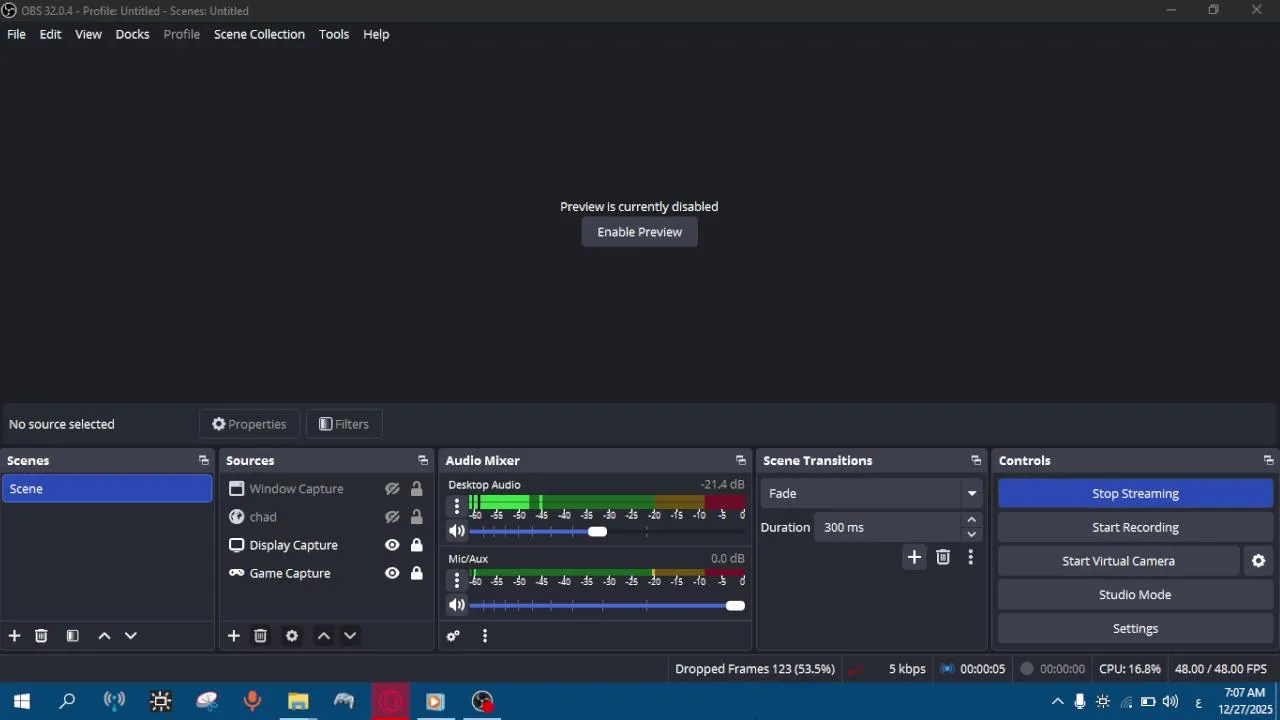Switch to Studio Mode

pyautogui.click(x=1135, y=595)
